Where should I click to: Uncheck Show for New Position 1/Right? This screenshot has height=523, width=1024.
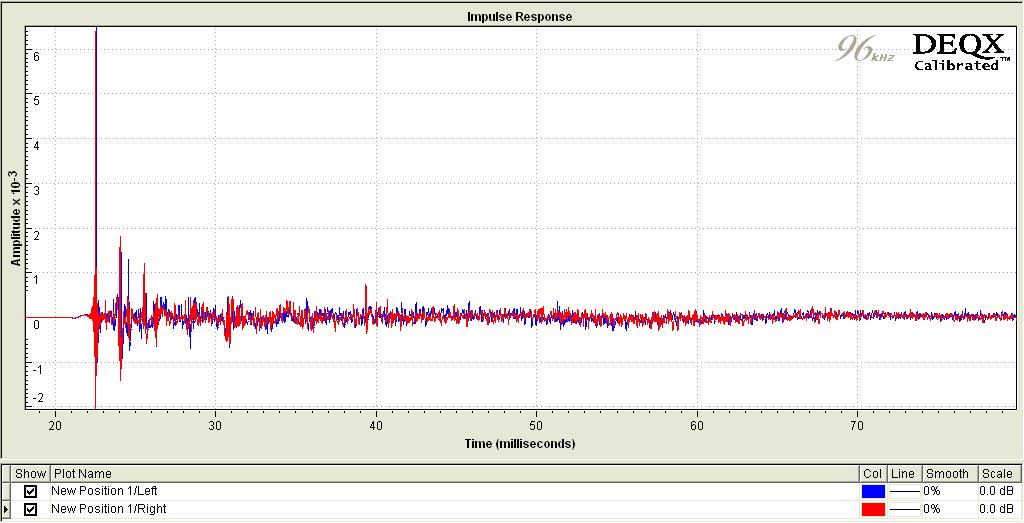coord(30,509)
